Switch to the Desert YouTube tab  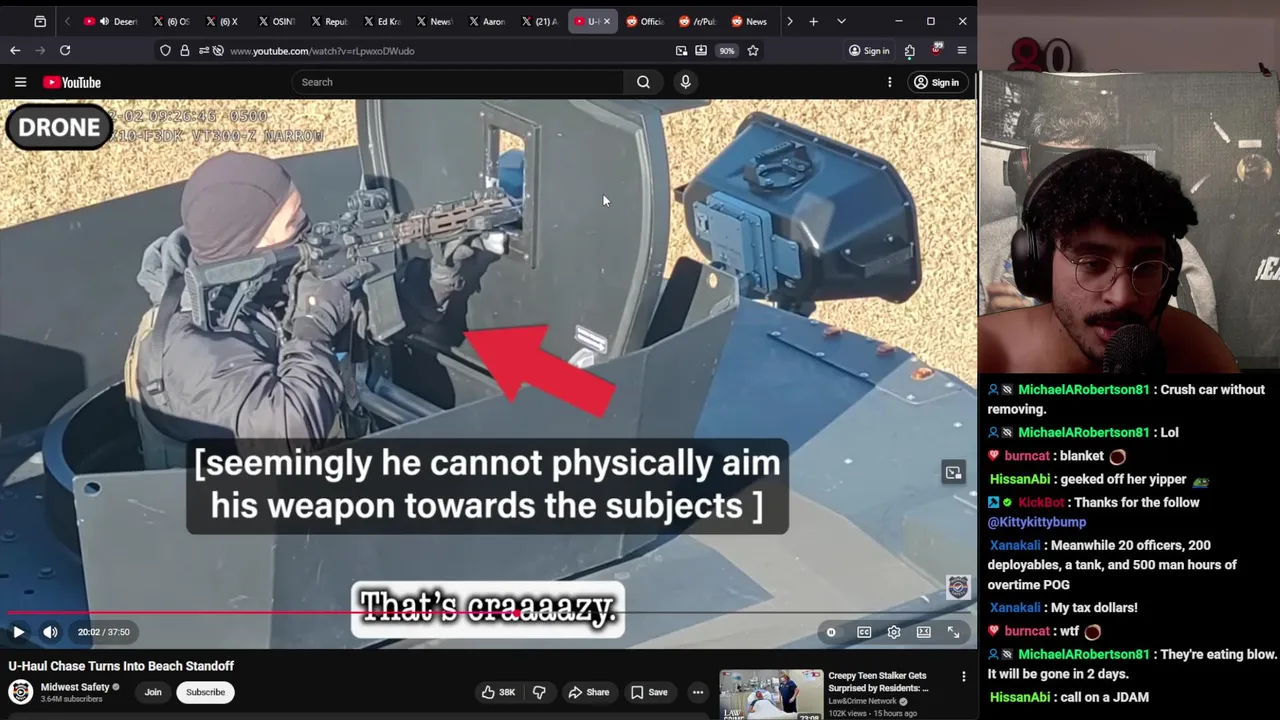click(x=110, y=21)
